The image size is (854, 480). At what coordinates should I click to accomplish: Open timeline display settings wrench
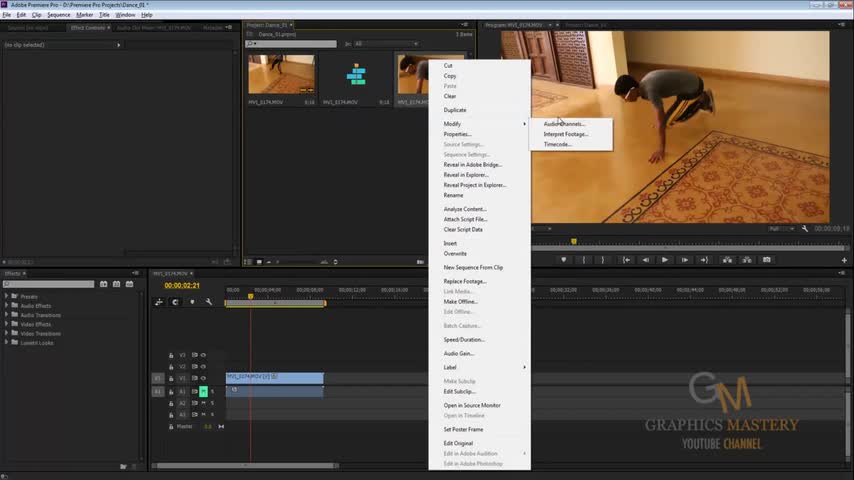point(209,302)
